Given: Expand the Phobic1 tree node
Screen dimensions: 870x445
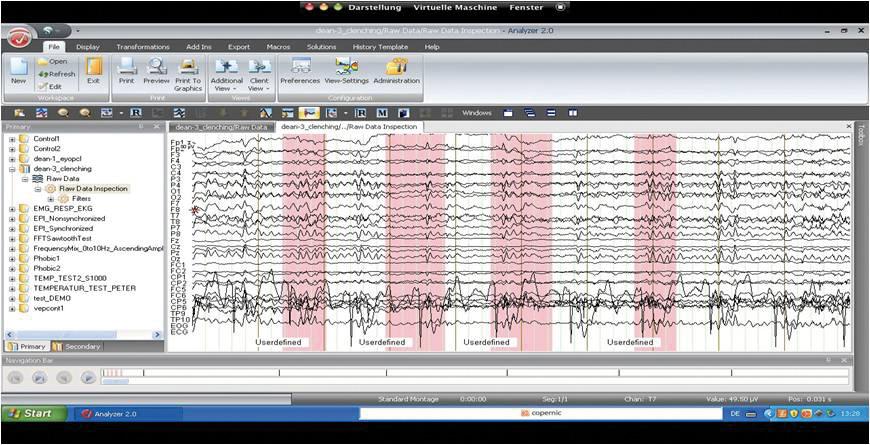Looking at the screenshot, I should [12, 259].
